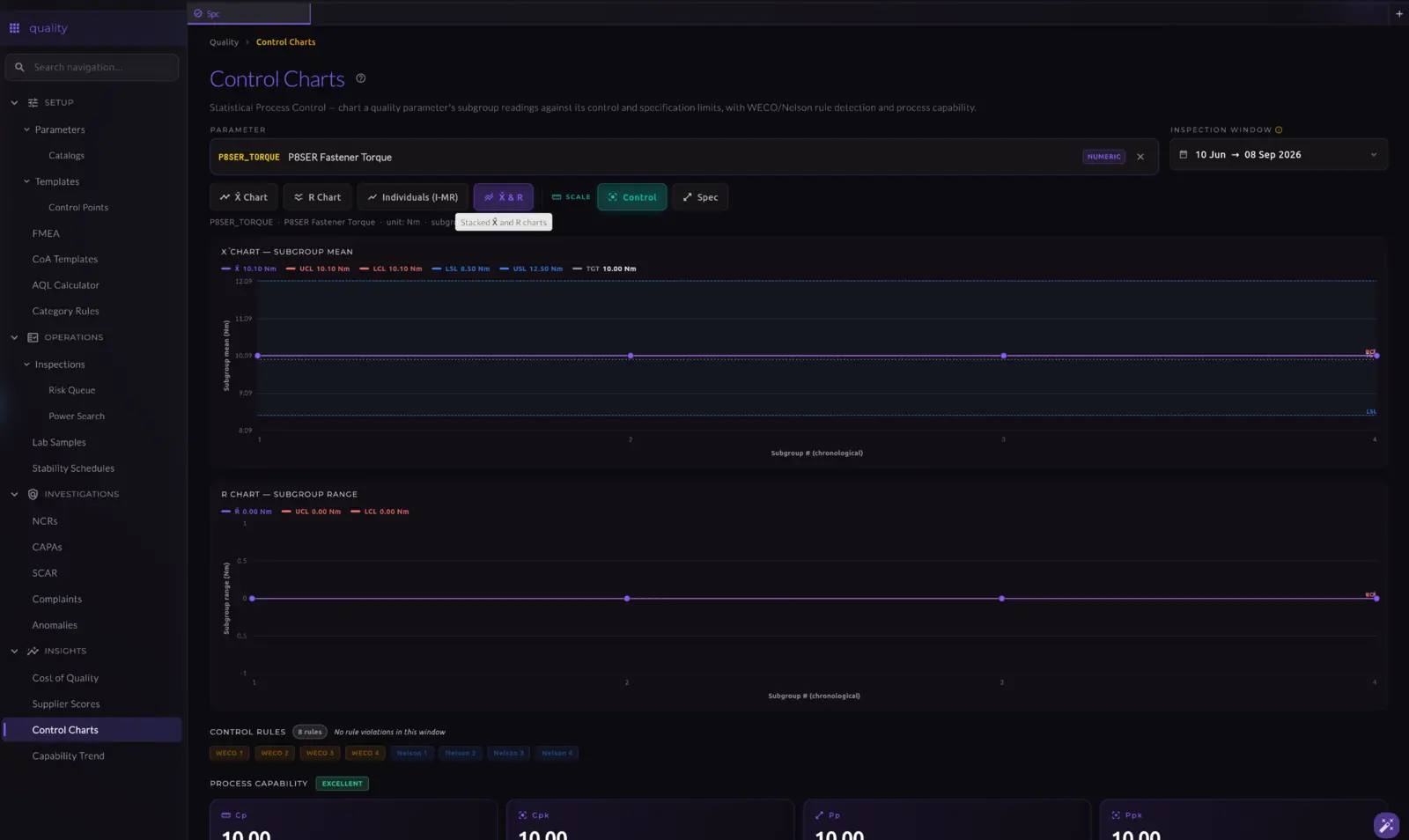1409x840 pixels.
Task: Click the Inspection Window info icon
Action: click(1279, 130)
